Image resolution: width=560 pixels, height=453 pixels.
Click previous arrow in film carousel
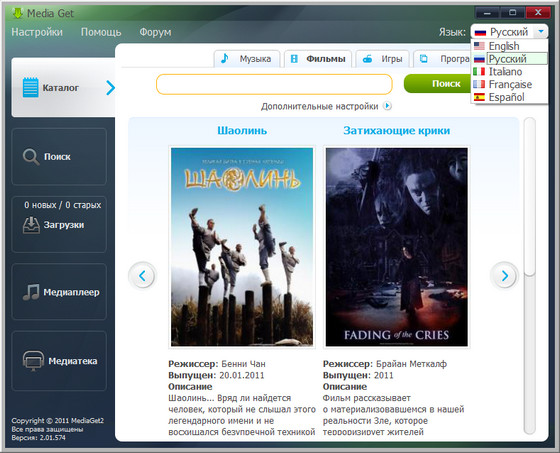pos(142,276)
